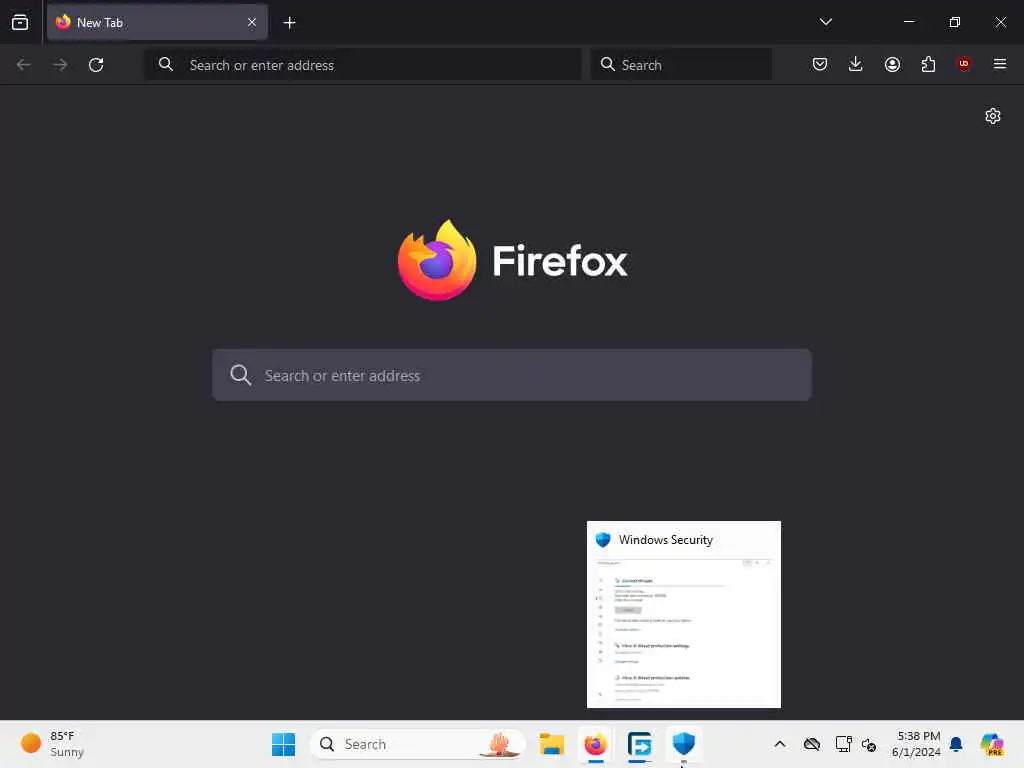Reload the current page
This screenshot has height=768, width=1024.
pos(96,65)
